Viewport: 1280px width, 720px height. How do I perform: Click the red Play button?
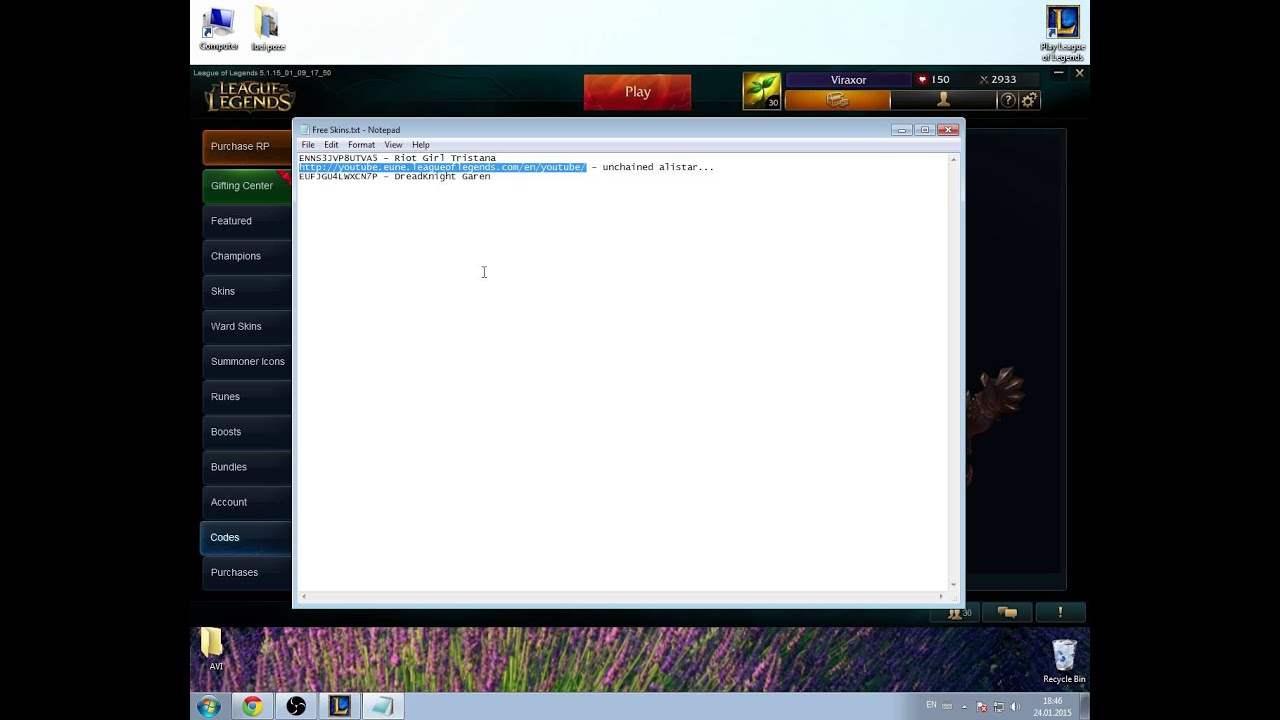637,92
